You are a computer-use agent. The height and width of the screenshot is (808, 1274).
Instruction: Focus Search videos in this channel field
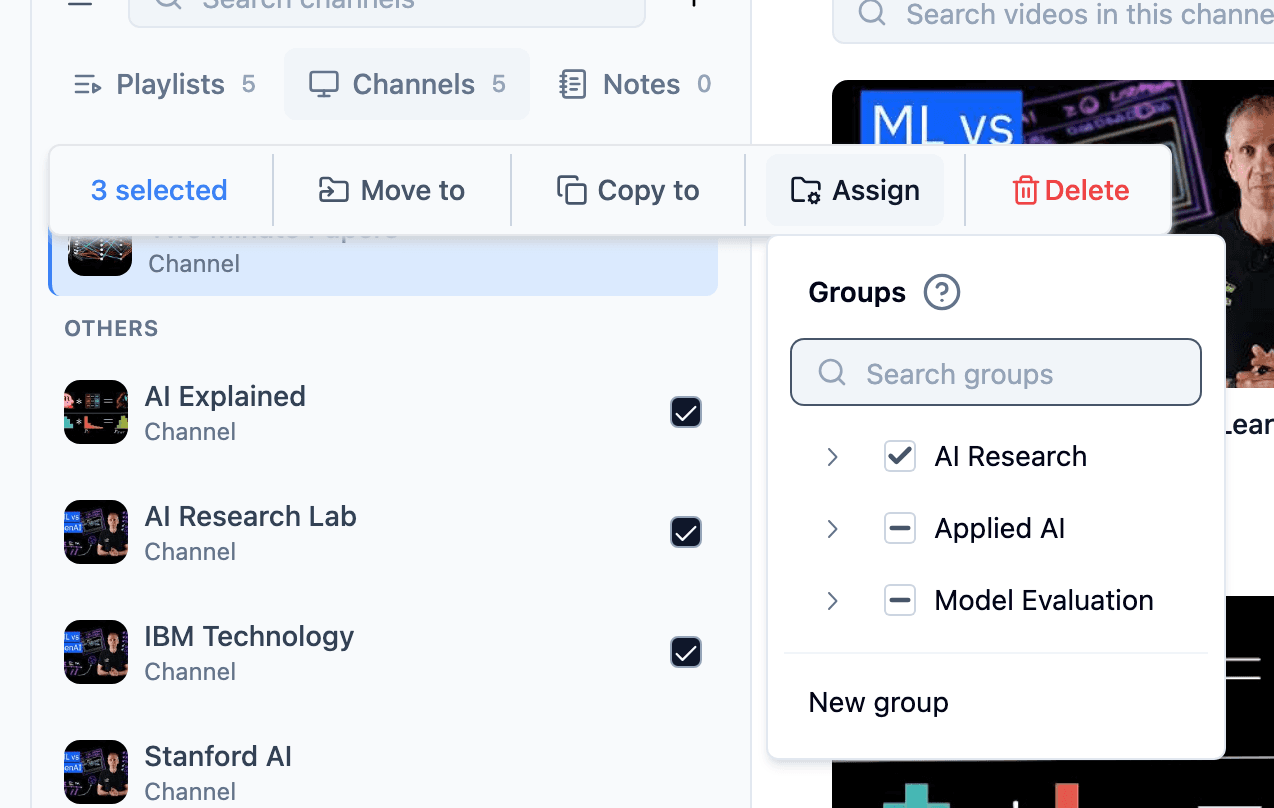[x=1053, y=15]
